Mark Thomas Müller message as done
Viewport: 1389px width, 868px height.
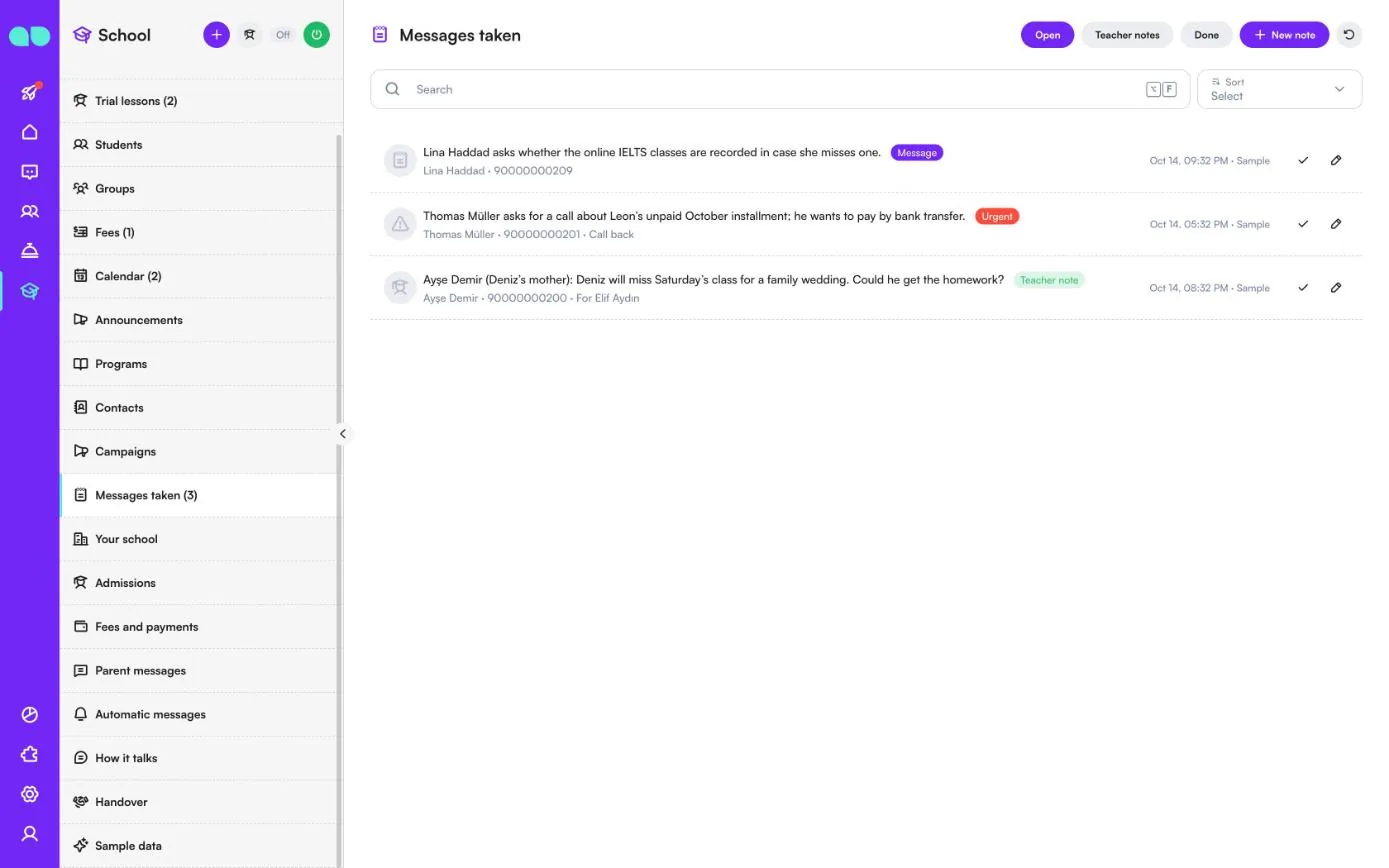[x=1303, y=224]
